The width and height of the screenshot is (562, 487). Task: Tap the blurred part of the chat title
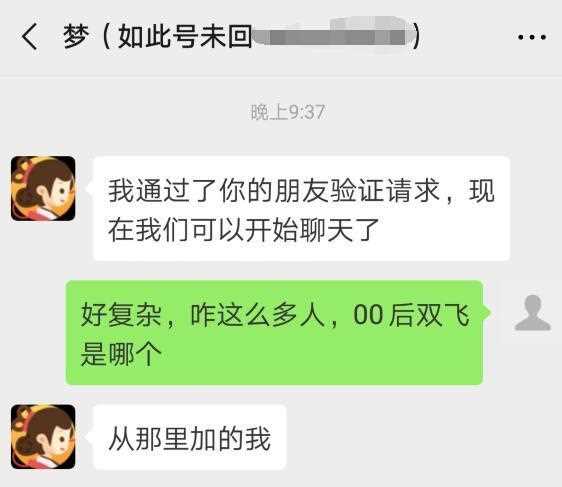pos(332,36)
